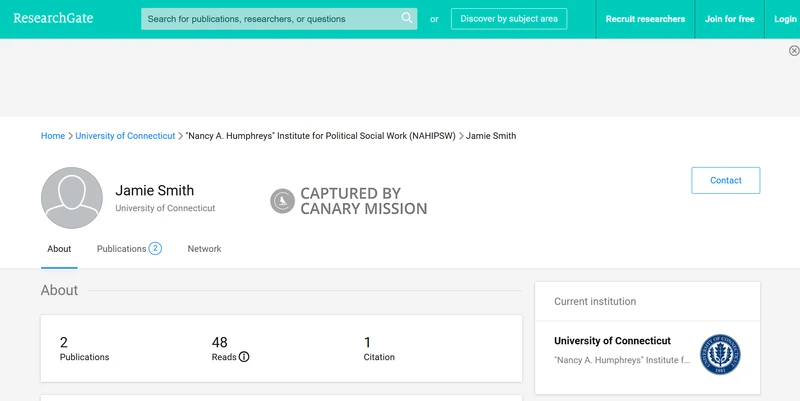Click Jamie Smith's profile avatar

(72, 198)
